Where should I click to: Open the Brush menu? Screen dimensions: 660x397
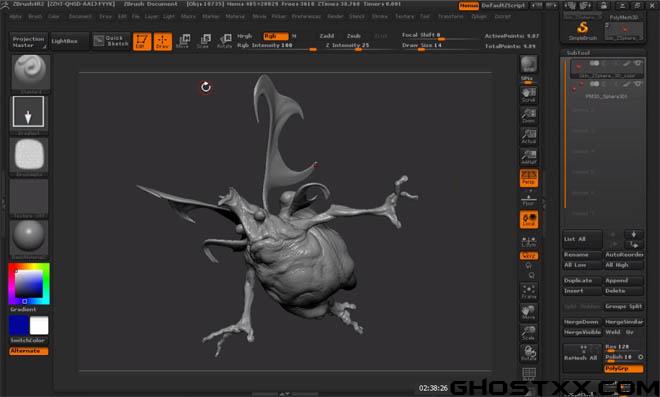click(x=35, y=16)
